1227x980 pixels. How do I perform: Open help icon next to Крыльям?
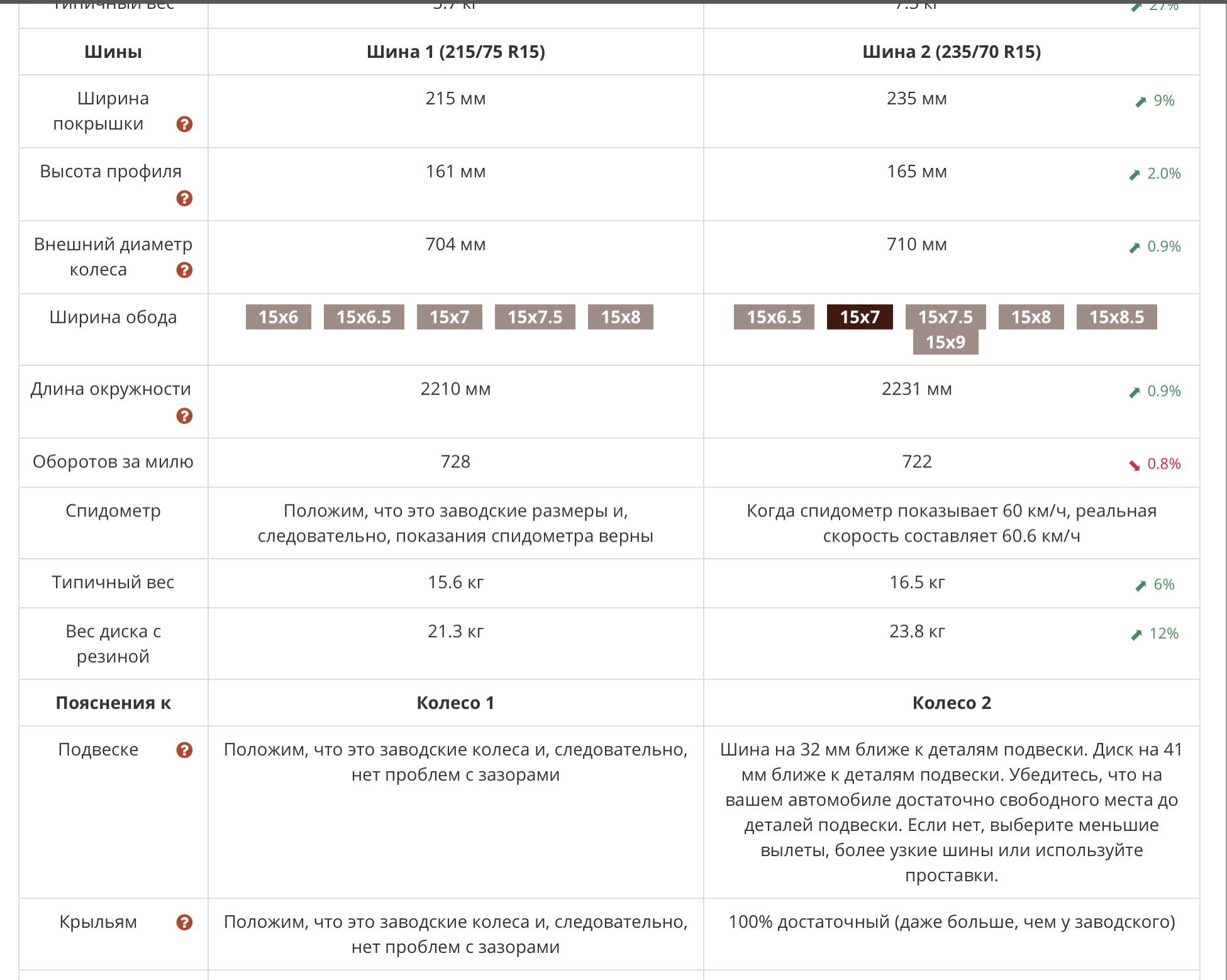184,922
